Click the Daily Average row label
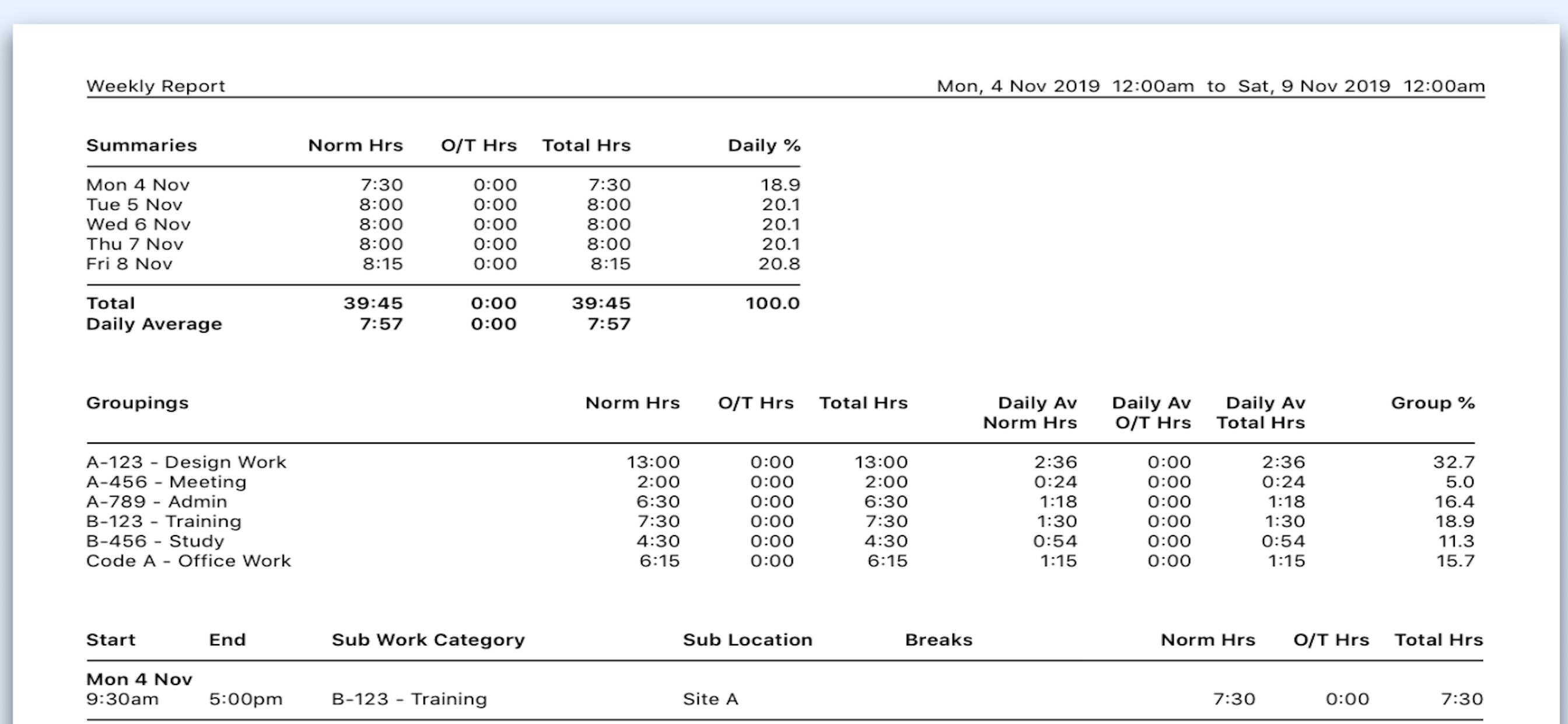Viewport: 1568px width, 724px height. [154, 324]
